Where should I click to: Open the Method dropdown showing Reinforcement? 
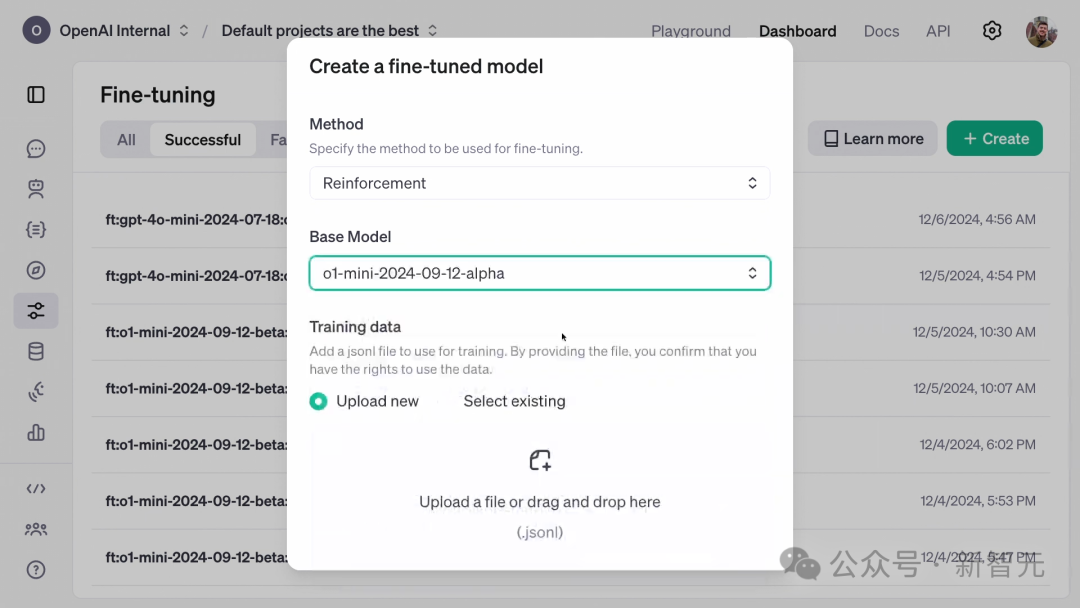540,183
